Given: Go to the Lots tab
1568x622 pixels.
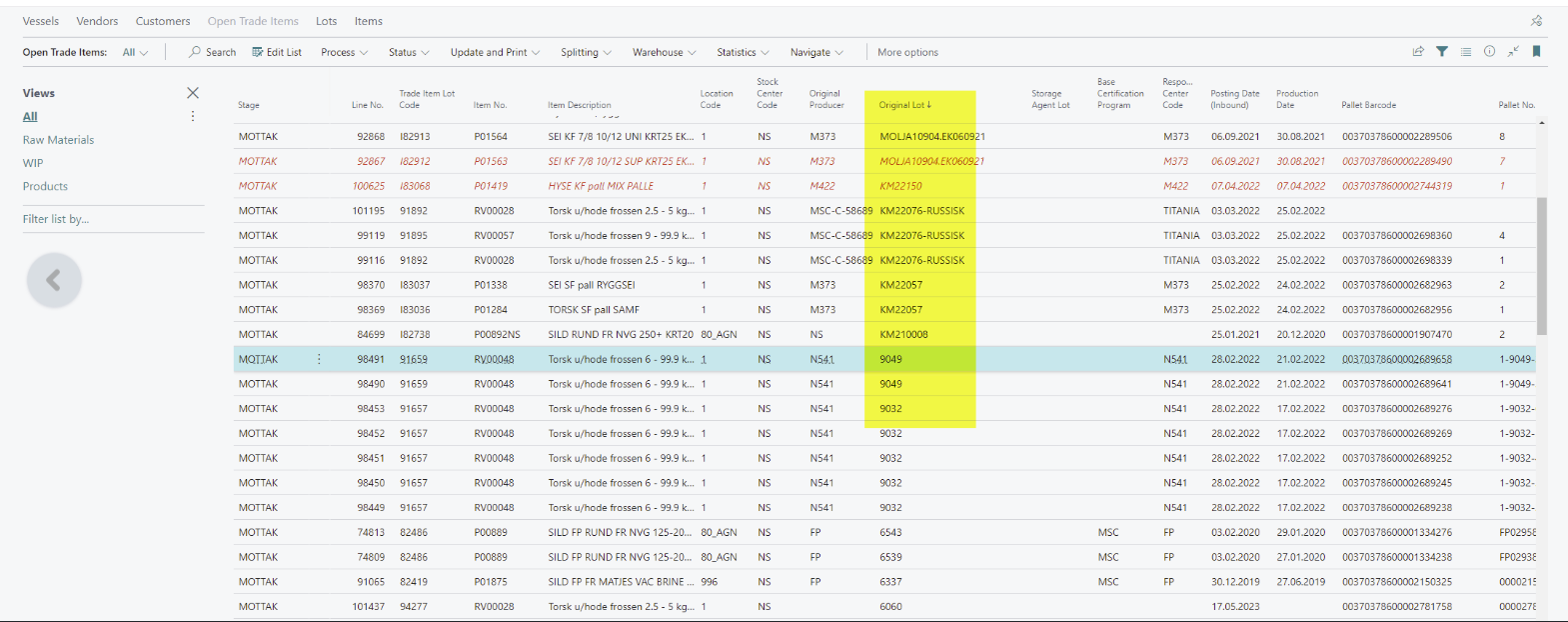Looking at the screenshot, I should click(326, 21).
